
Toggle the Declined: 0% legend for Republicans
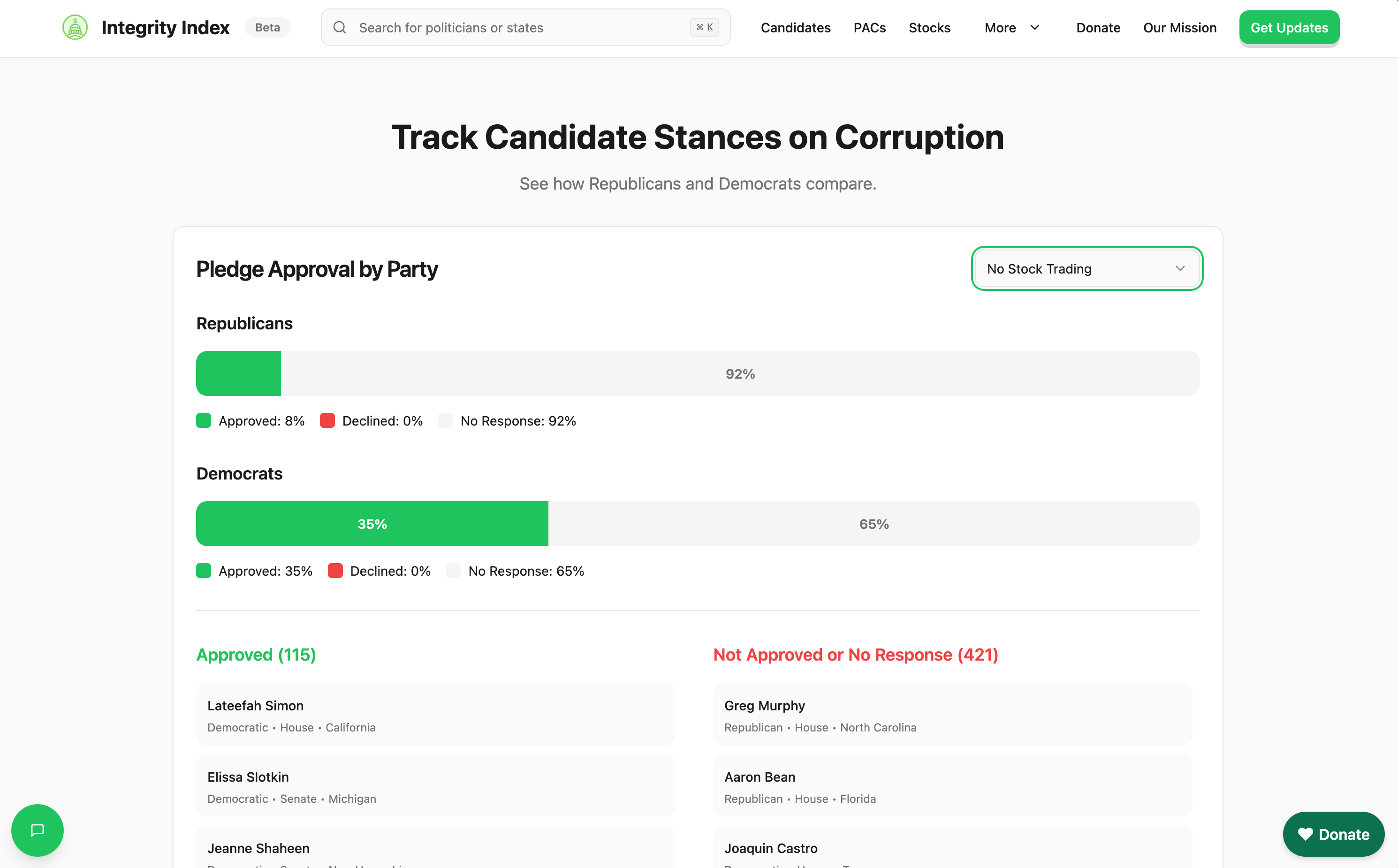click(371, 420)
